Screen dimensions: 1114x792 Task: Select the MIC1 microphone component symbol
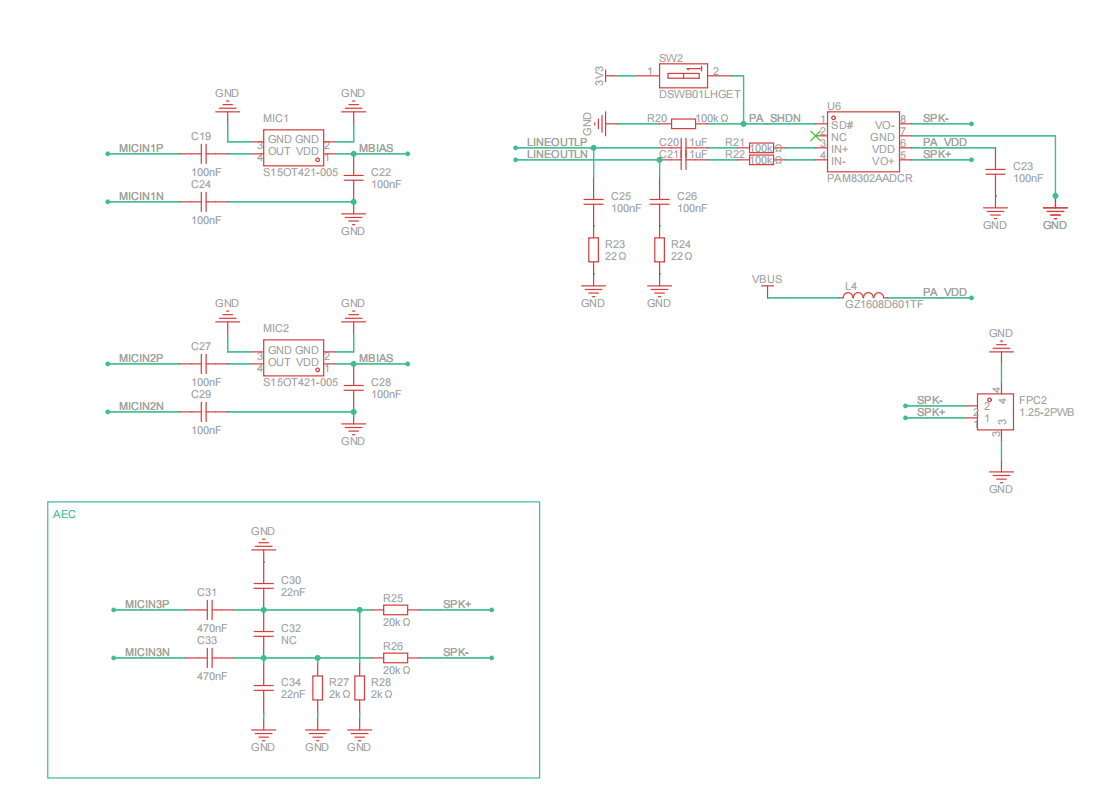coord(293,145)
